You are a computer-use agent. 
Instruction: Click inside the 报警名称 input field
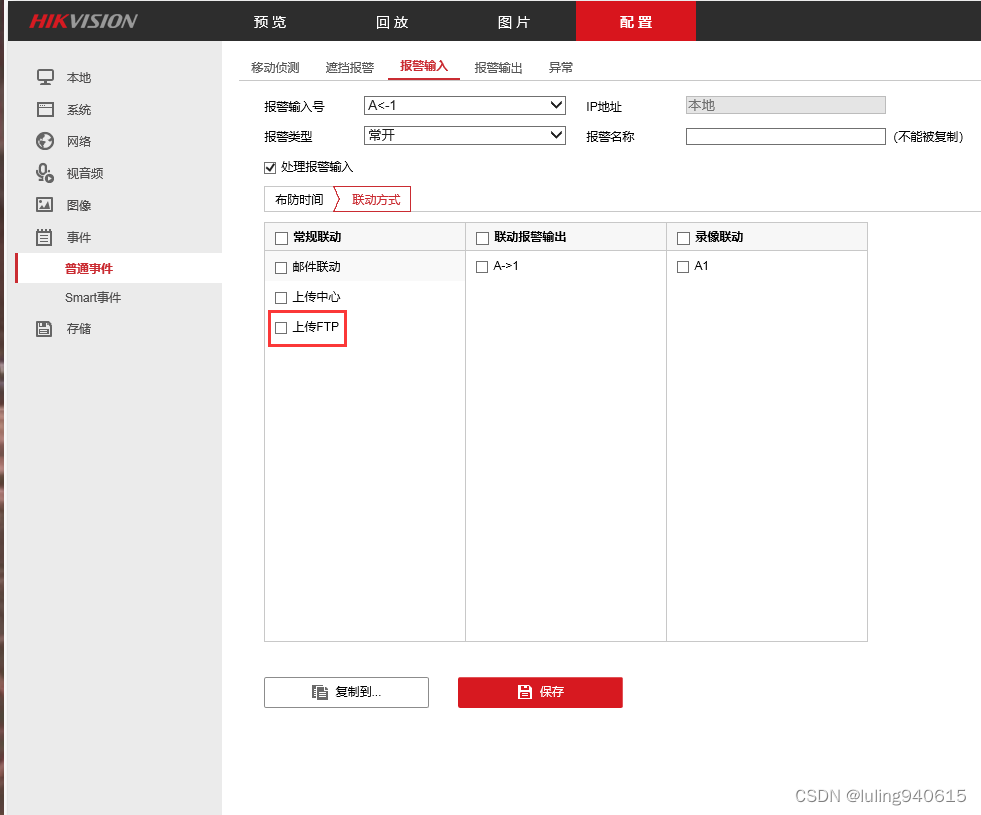(785, 136)
